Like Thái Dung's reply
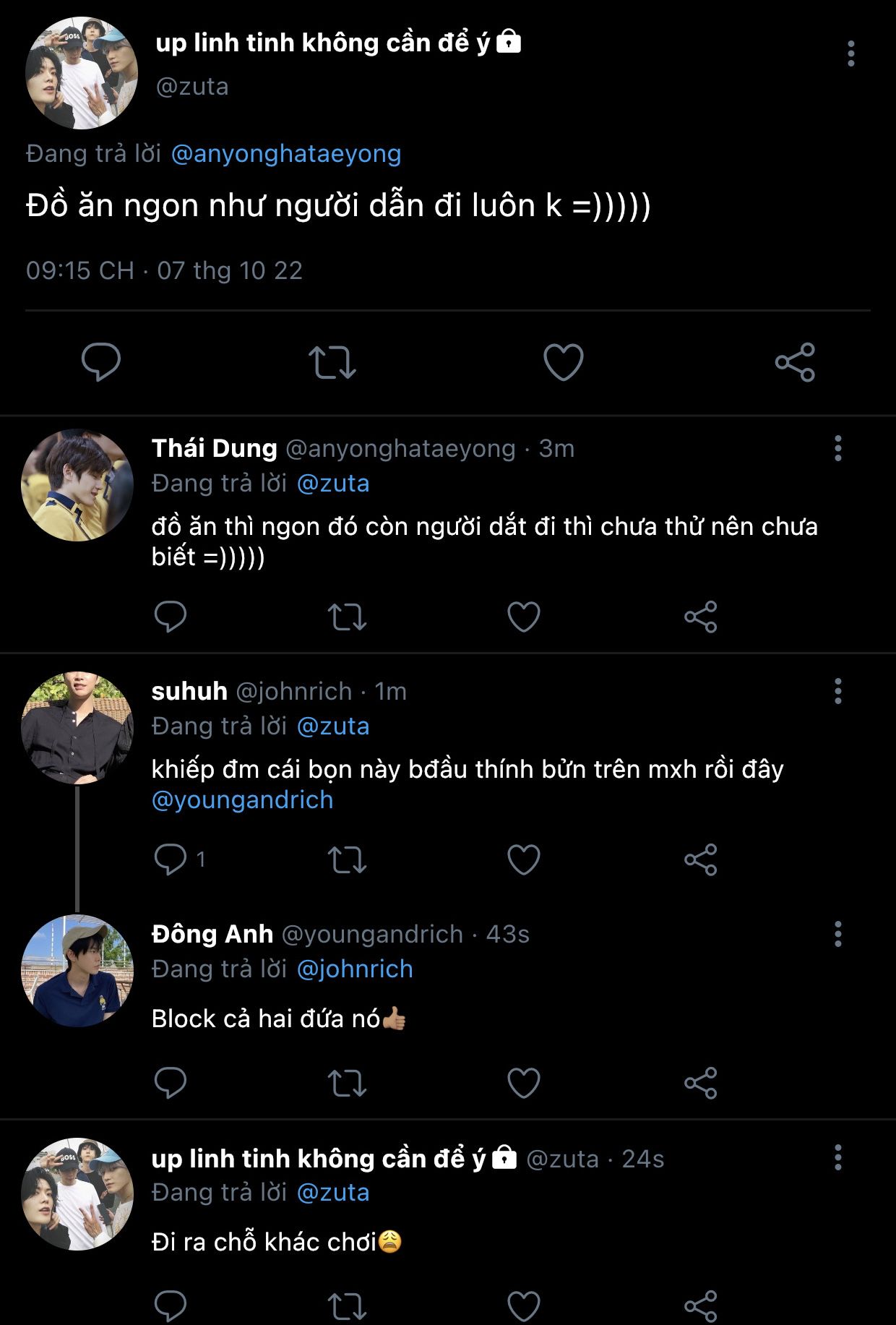The height and width of the screenshot is (1325, 896). pyautogui.click(x=524, y=617)
